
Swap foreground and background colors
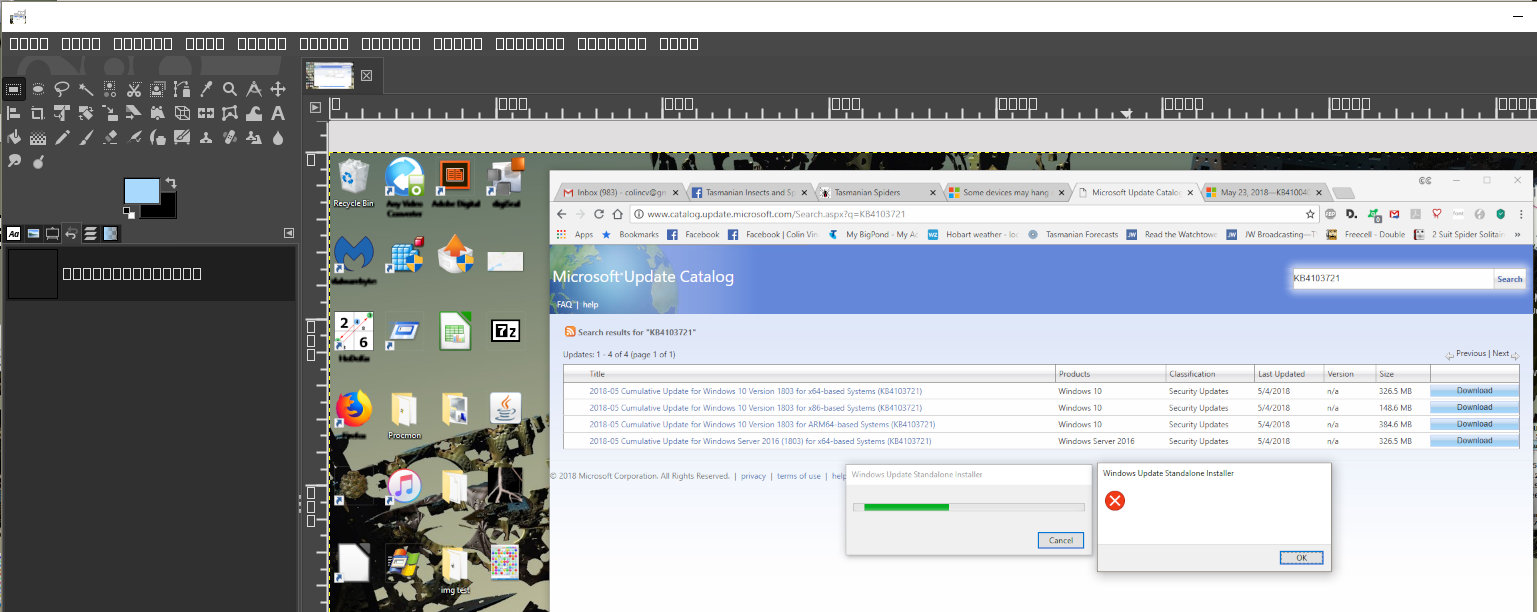point(171,183)
